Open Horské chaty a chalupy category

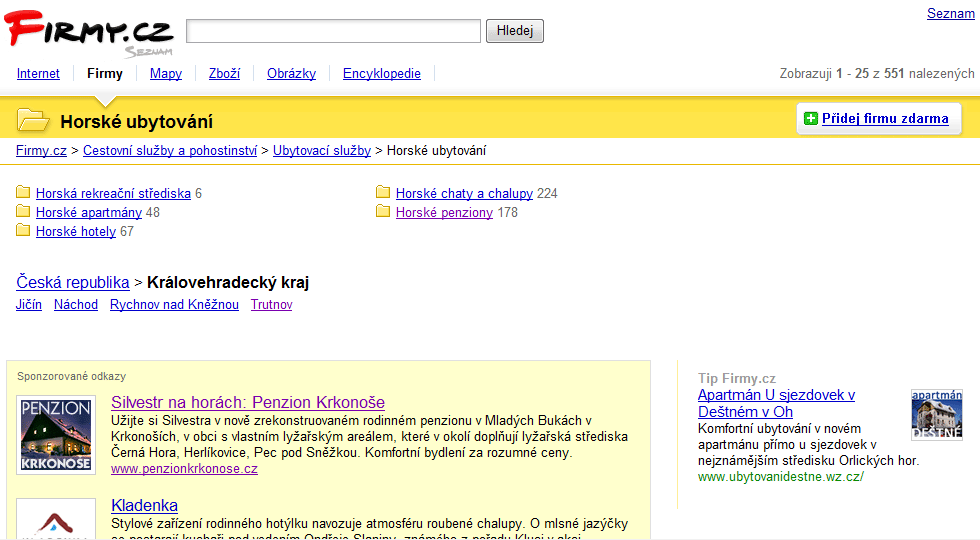464,194
